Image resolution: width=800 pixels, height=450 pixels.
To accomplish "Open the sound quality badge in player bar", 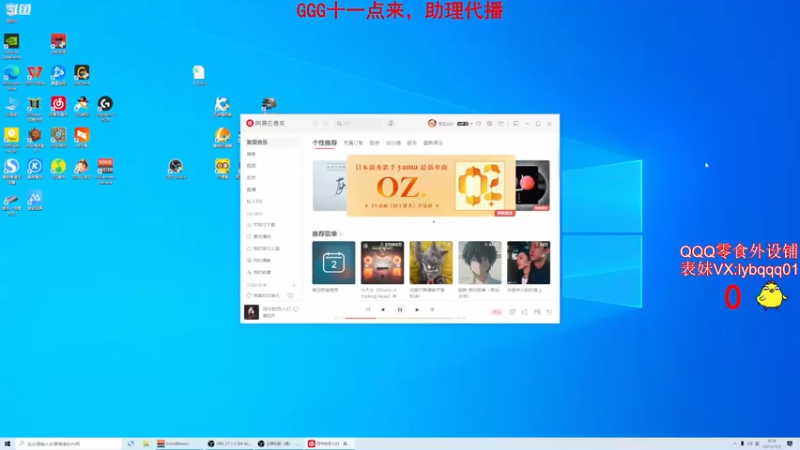I will [497, 312].
